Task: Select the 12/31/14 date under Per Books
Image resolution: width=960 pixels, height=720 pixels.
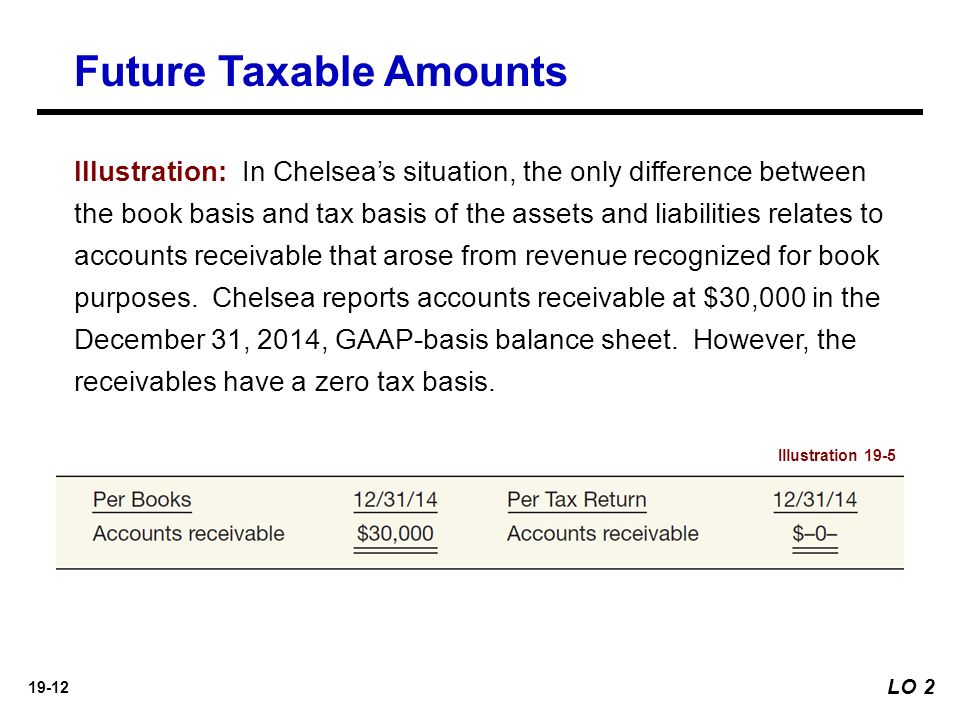Action: coord(395,500)
